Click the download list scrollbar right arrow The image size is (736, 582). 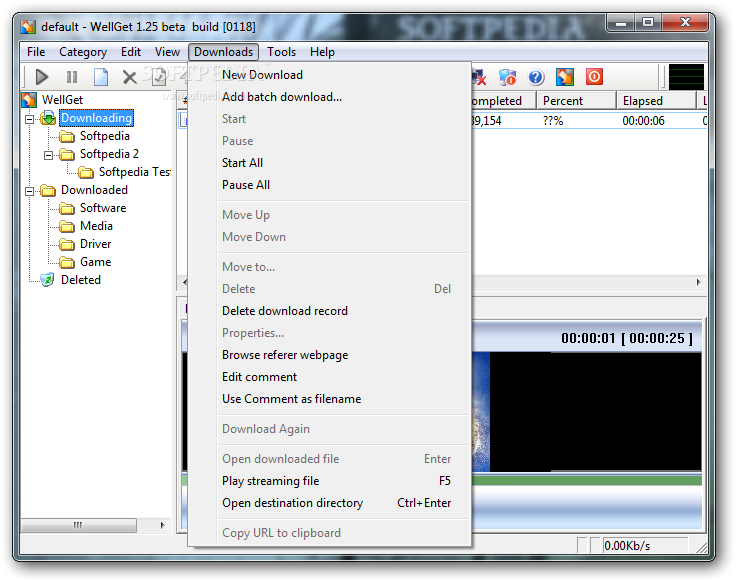click(x=698, y=282)
